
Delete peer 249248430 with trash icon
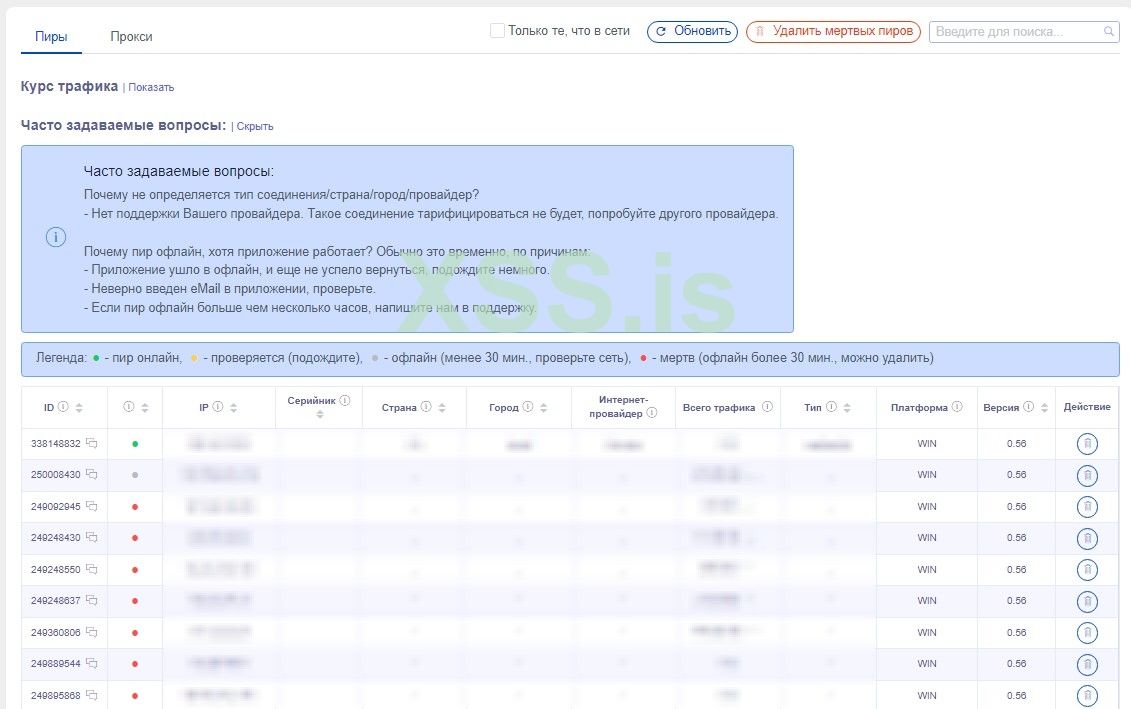pos(1087,538)
